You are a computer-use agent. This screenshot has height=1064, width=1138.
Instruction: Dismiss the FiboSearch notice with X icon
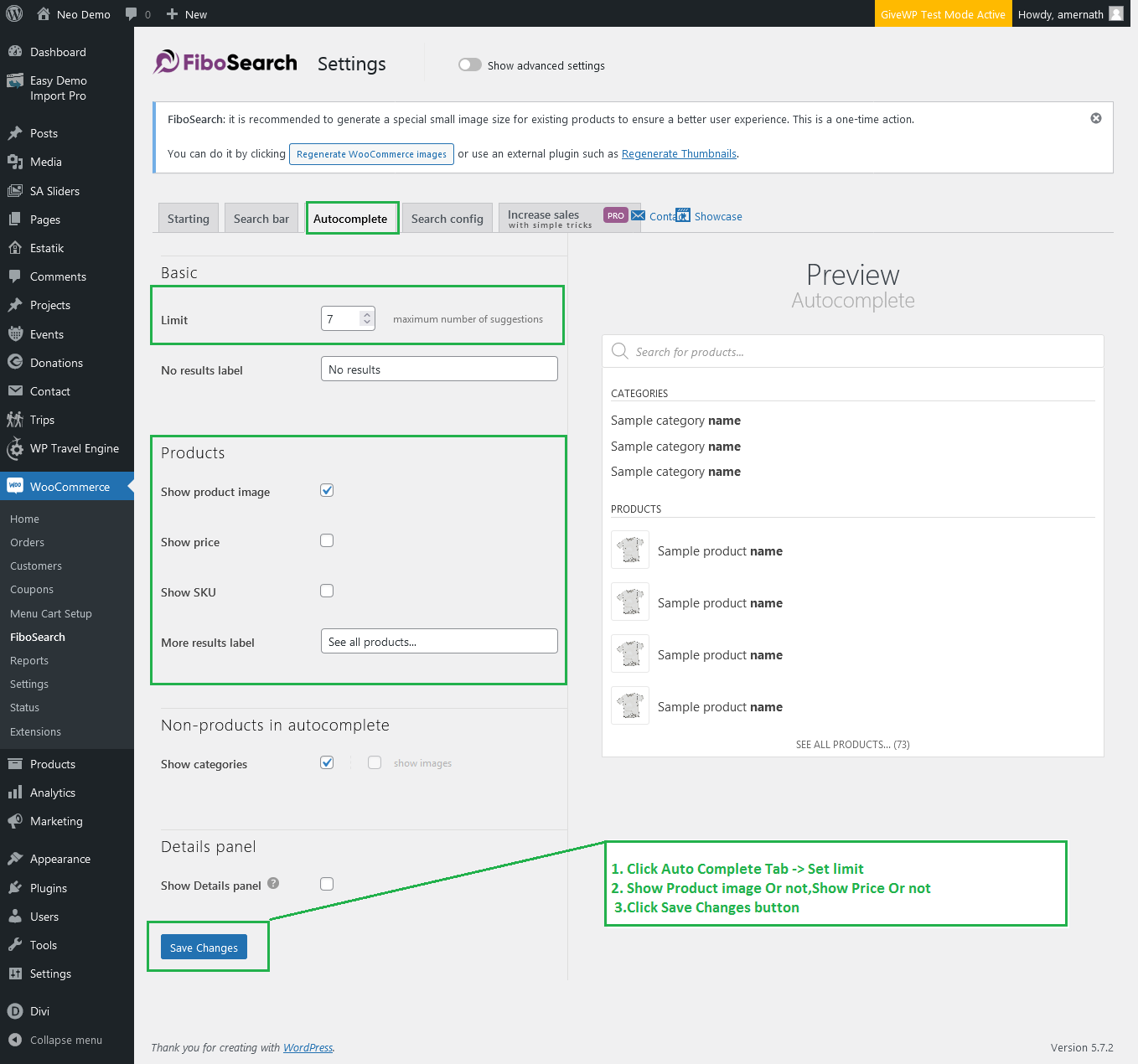[x=1096, y=118]
